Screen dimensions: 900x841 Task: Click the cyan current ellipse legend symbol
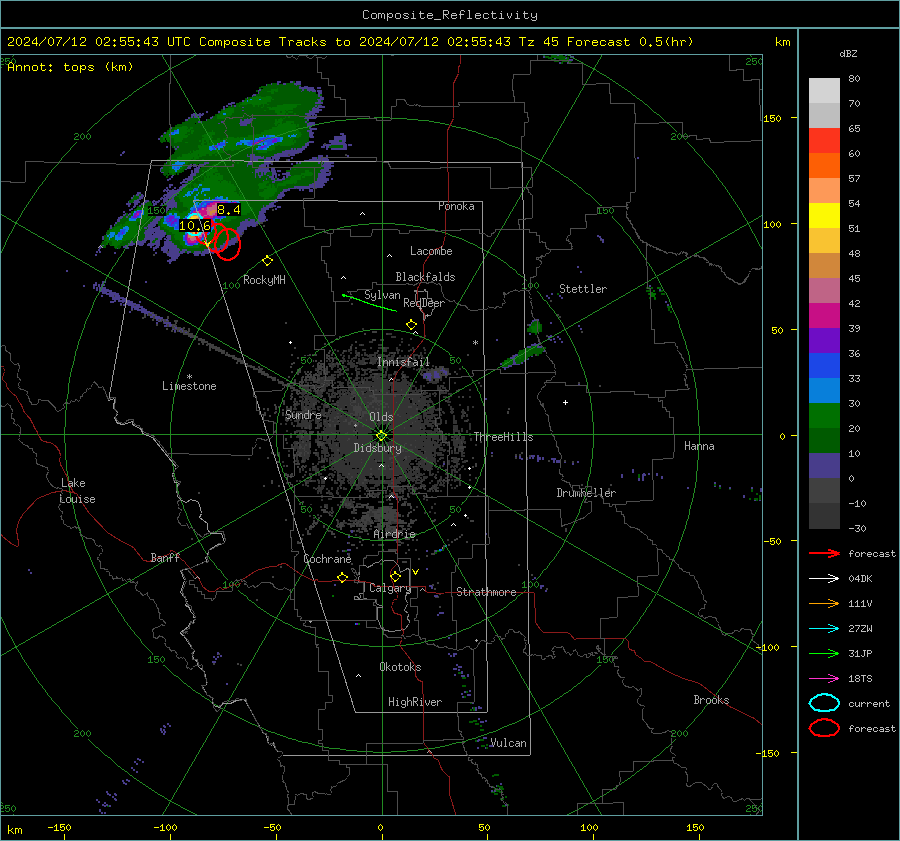824,703
